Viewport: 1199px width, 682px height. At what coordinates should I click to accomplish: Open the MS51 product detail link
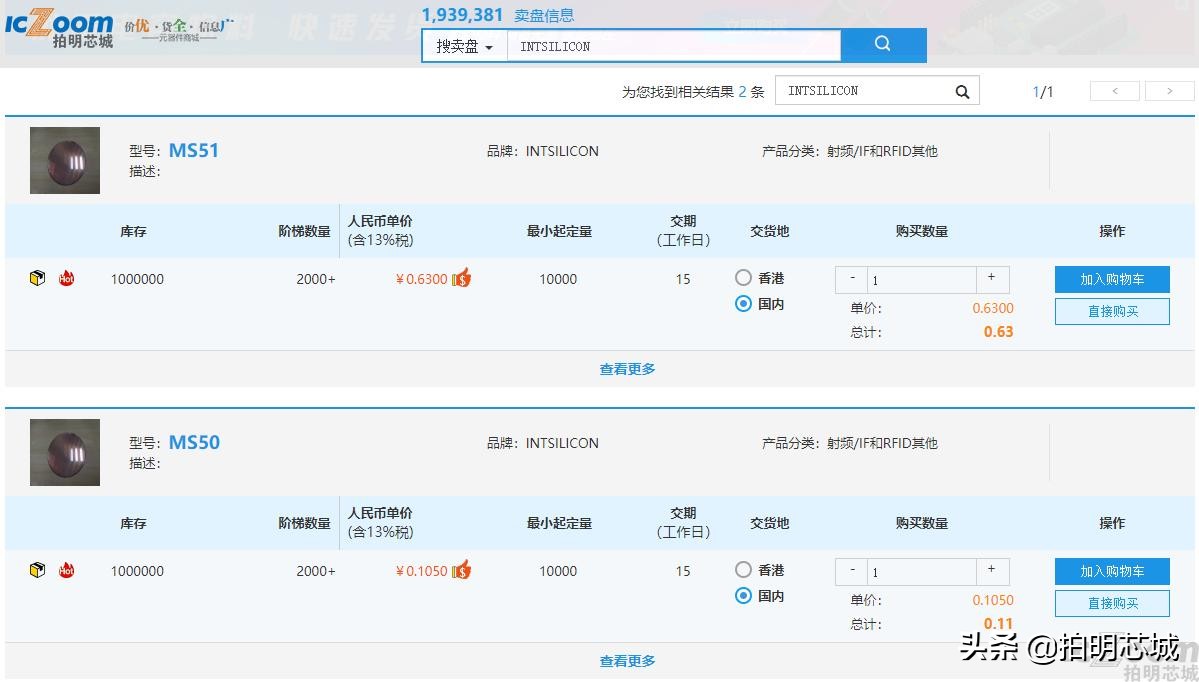194,150
